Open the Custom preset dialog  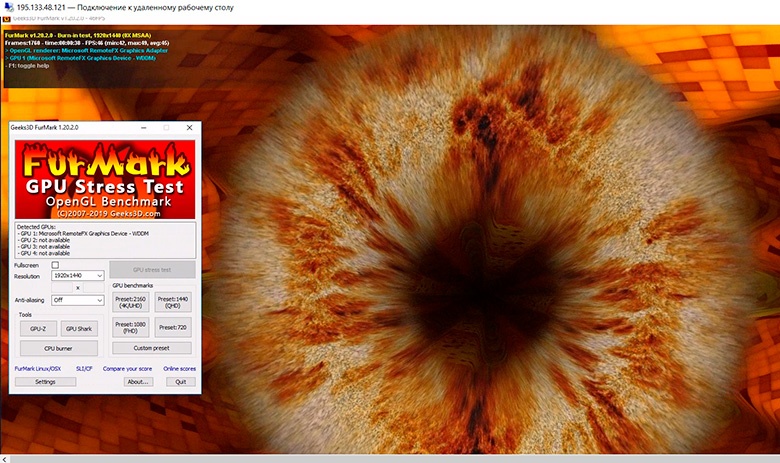[x=152, y=348]
